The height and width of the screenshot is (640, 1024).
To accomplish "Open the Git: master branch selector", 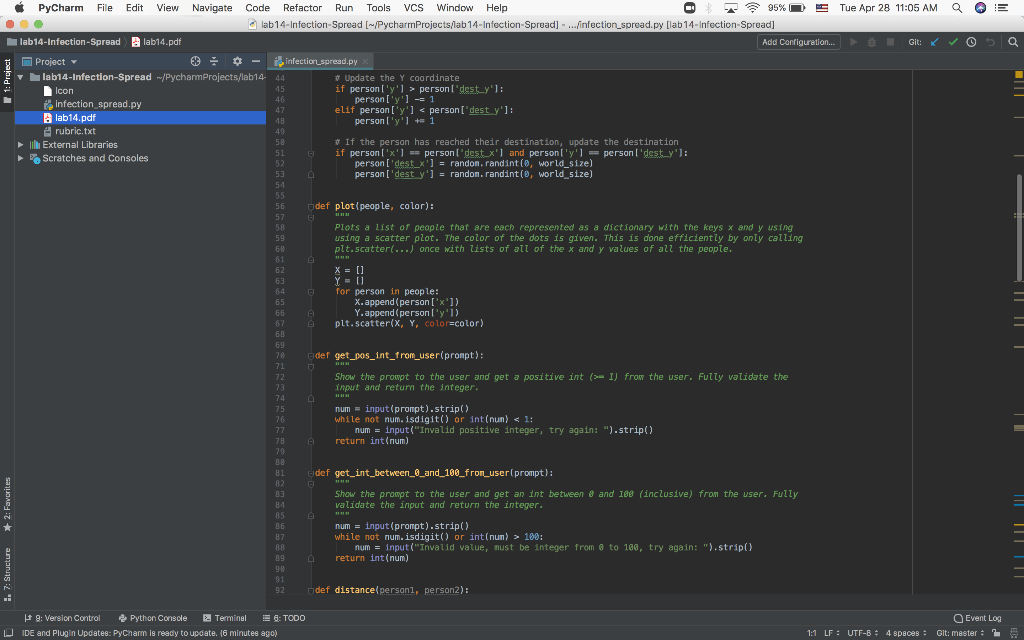I will coord(956,633).
